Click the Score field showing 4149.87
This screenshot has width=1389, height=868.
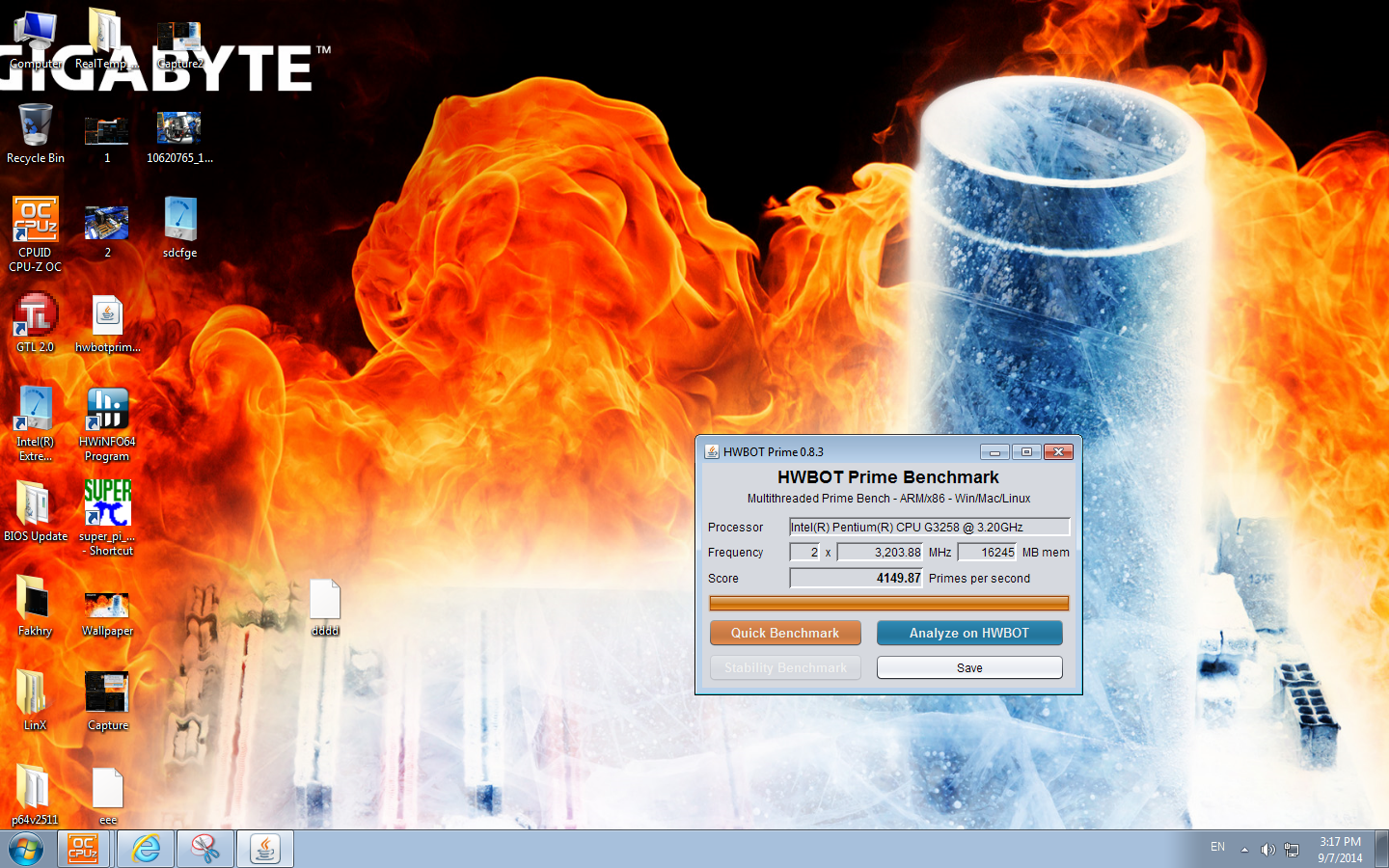(x=857, y=578)
